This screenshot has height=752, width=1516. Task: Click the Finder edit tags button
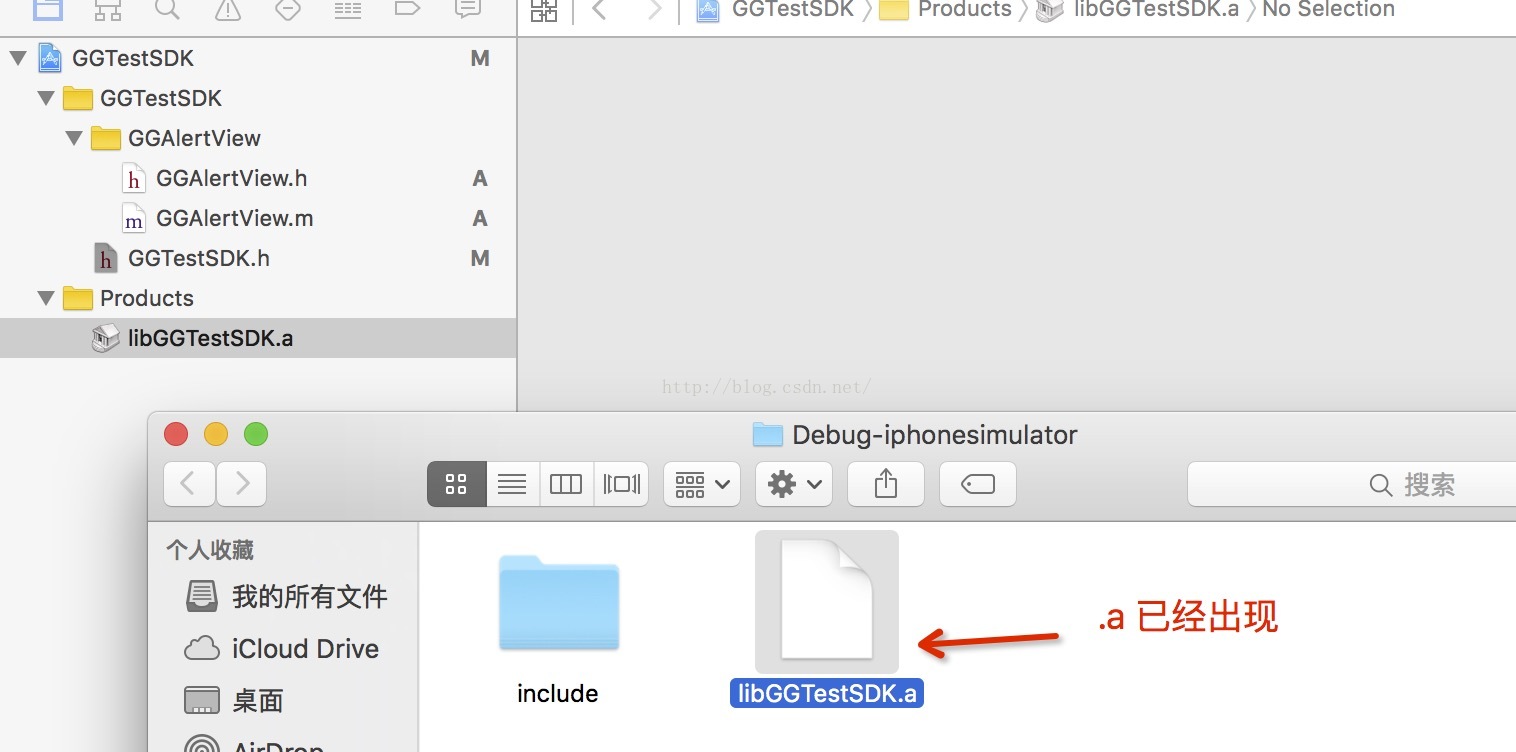[x=978, y=485]
